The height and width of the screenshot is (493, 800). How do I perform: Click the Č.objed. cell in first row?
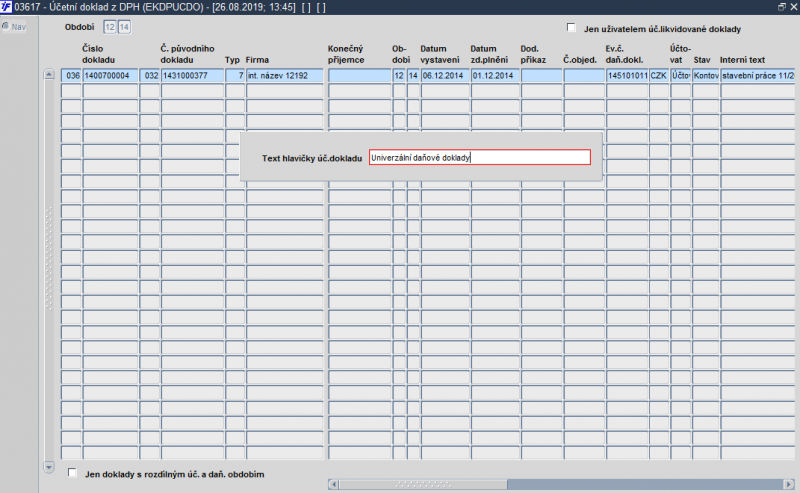pos(584,76)
